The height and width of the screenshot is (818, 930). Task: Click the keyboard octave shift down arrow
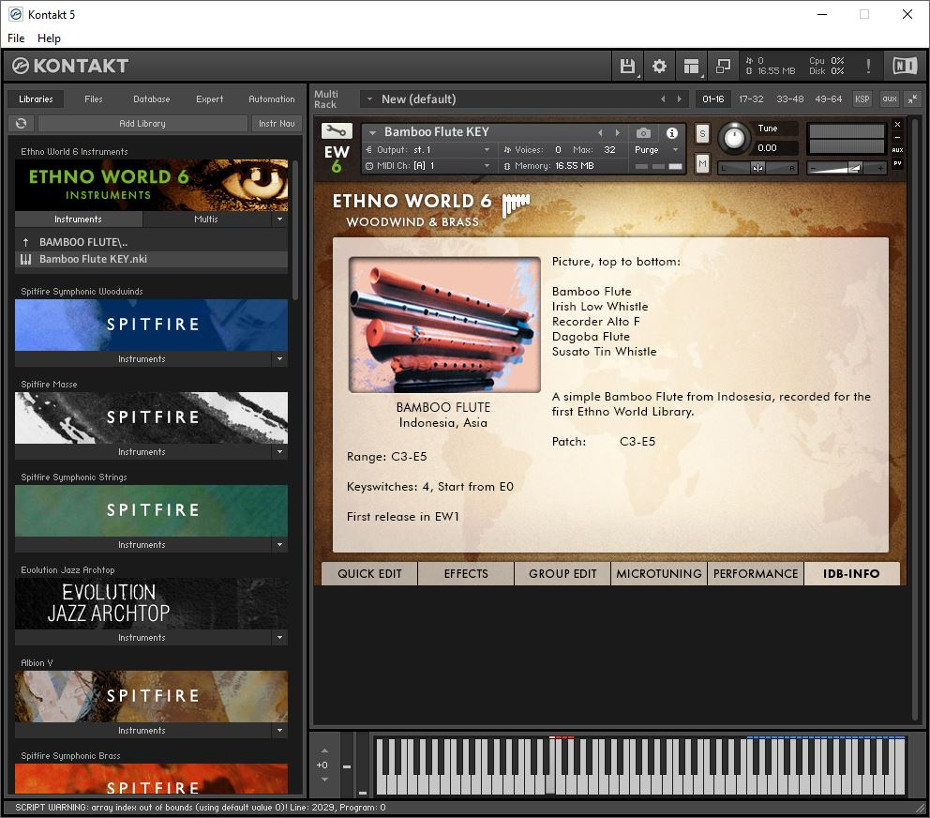pyautogui.click(x=324, y=779)
